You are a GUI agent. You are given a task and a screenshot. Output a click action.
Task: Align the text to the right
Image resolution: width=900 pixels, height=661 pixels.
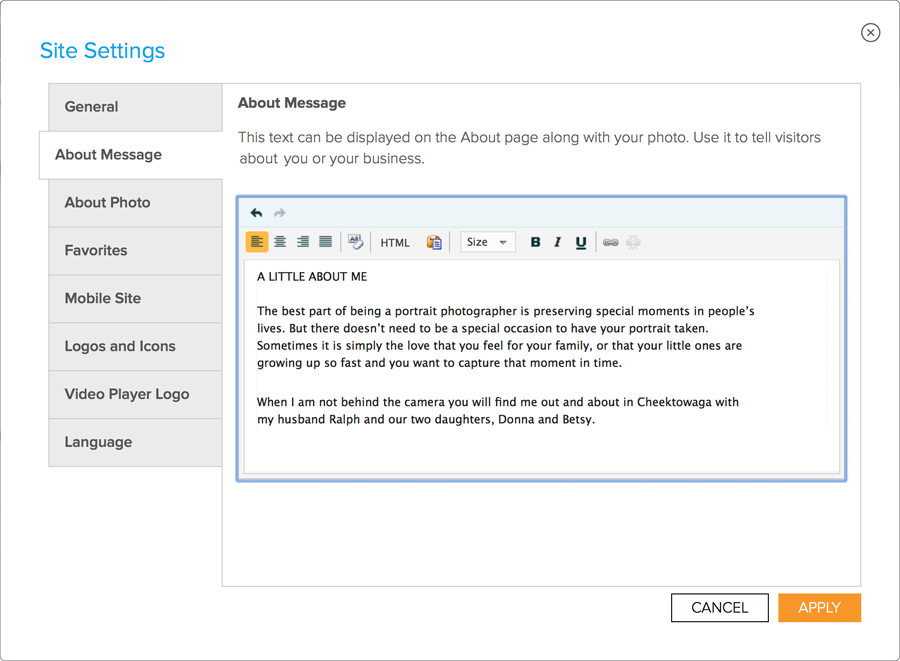303,242
